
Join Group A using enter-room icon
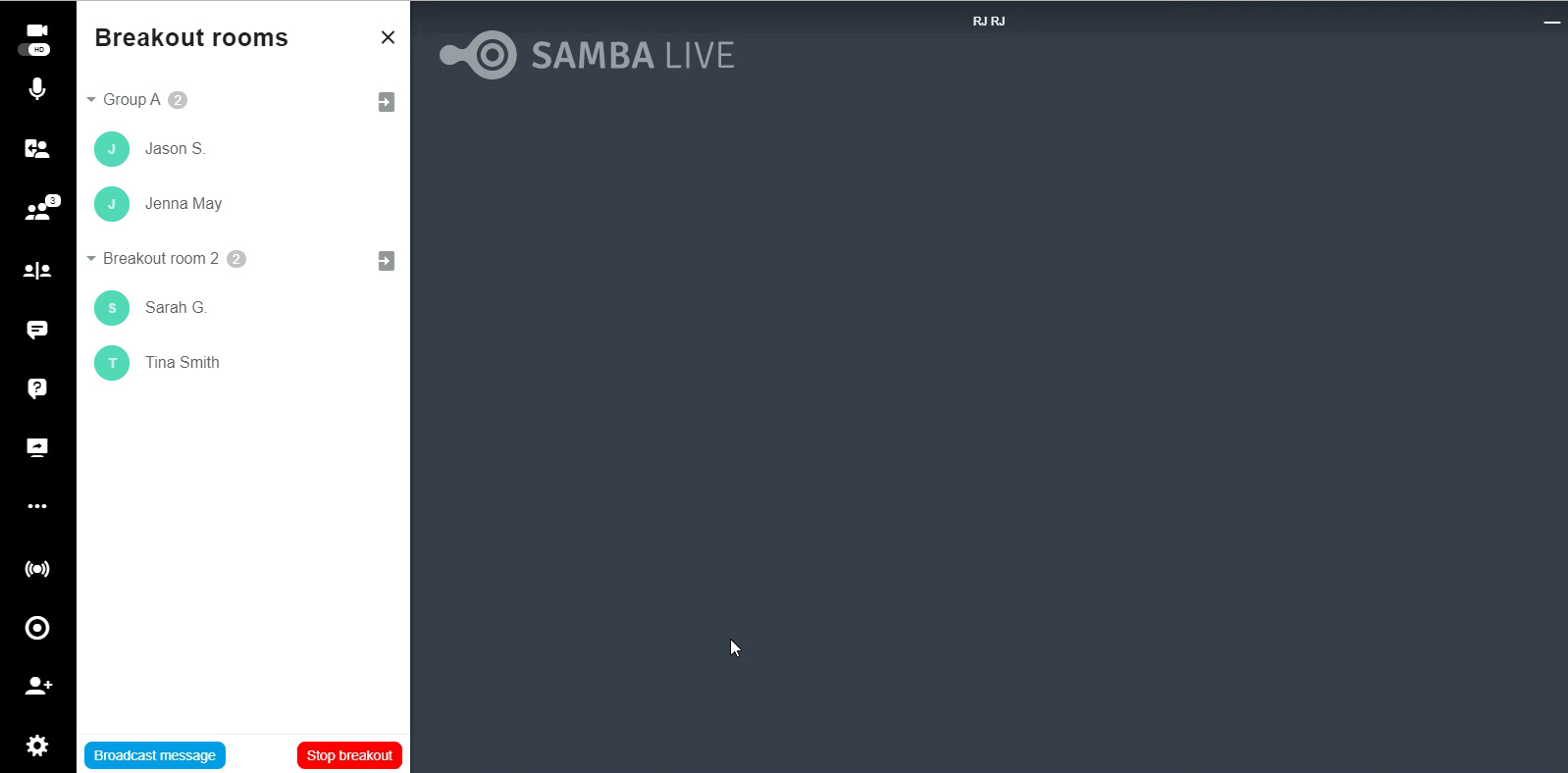(387, 102)
